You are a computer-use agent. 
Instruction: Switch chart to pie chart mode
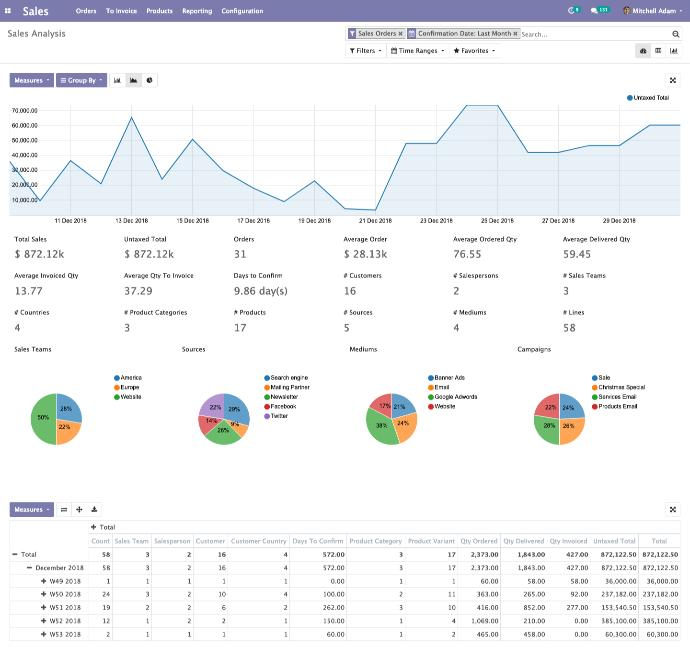(x=149, y=80)
